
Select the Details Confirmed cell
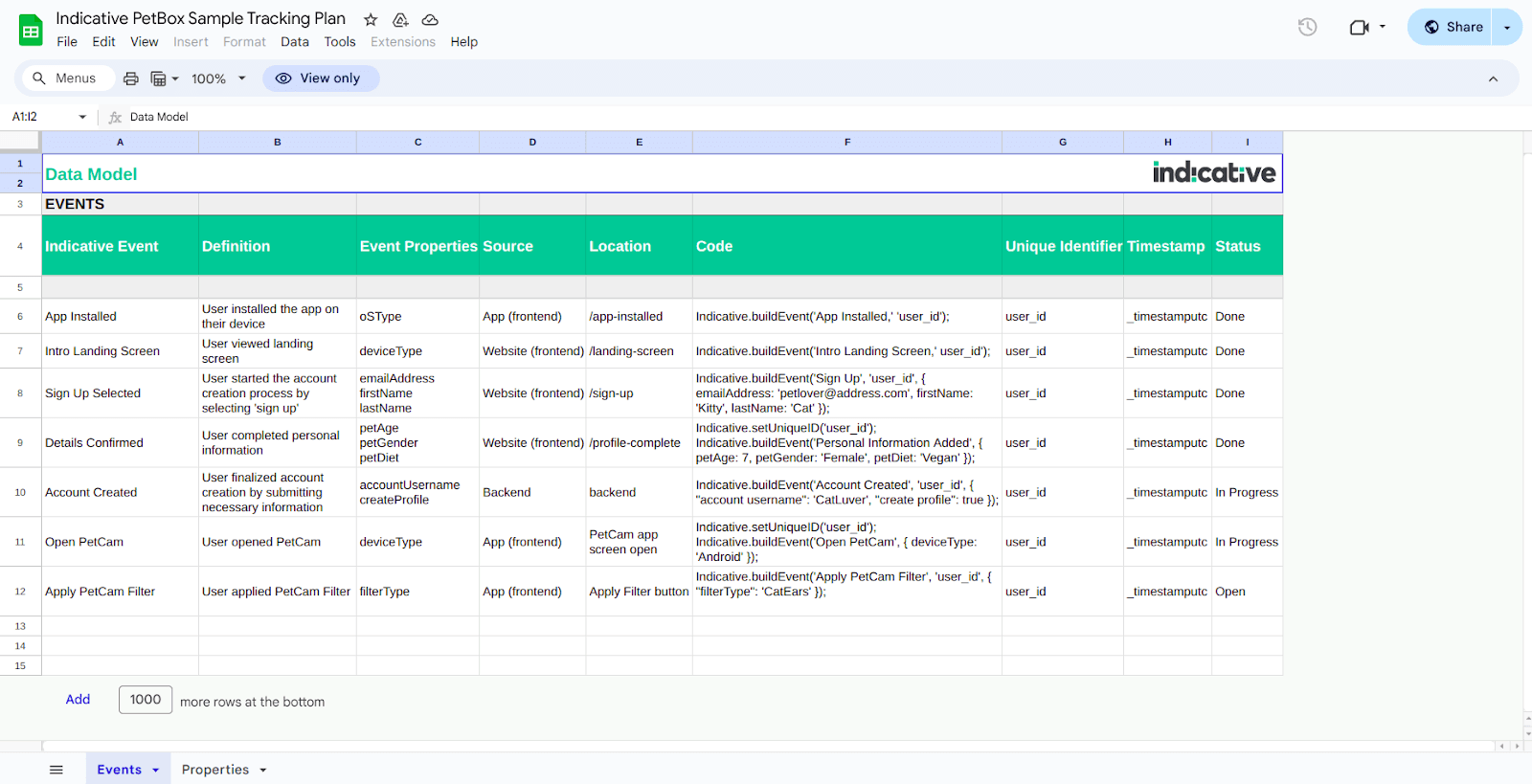[x=121, y=442]
